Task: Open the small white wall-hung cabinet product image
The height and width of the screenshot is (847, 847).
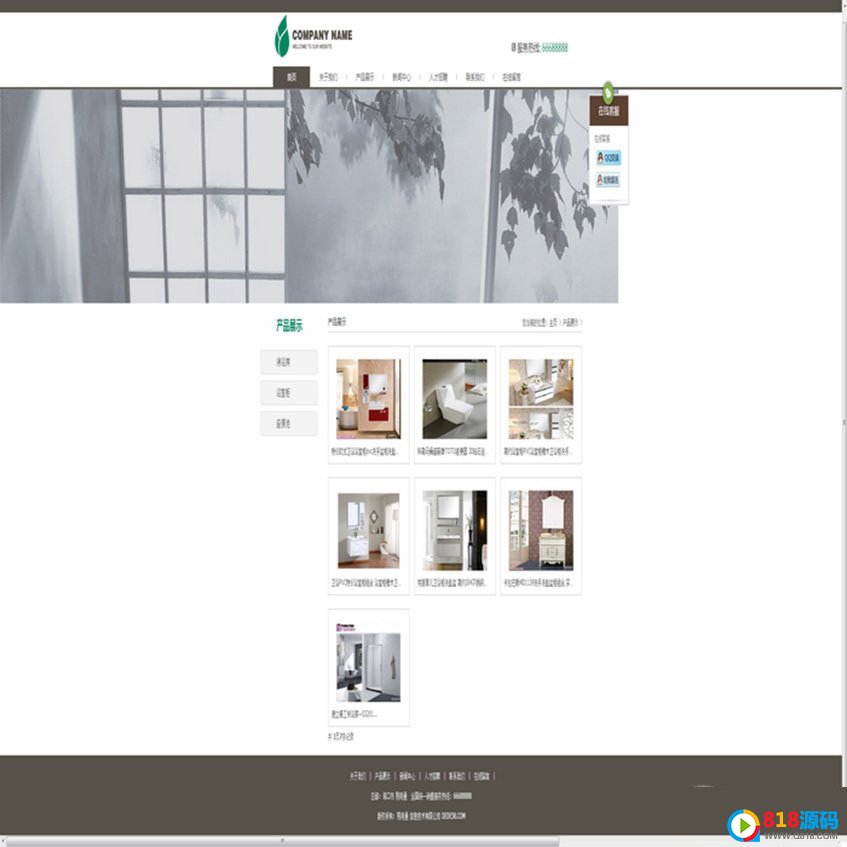Action: tap(368, 530)
